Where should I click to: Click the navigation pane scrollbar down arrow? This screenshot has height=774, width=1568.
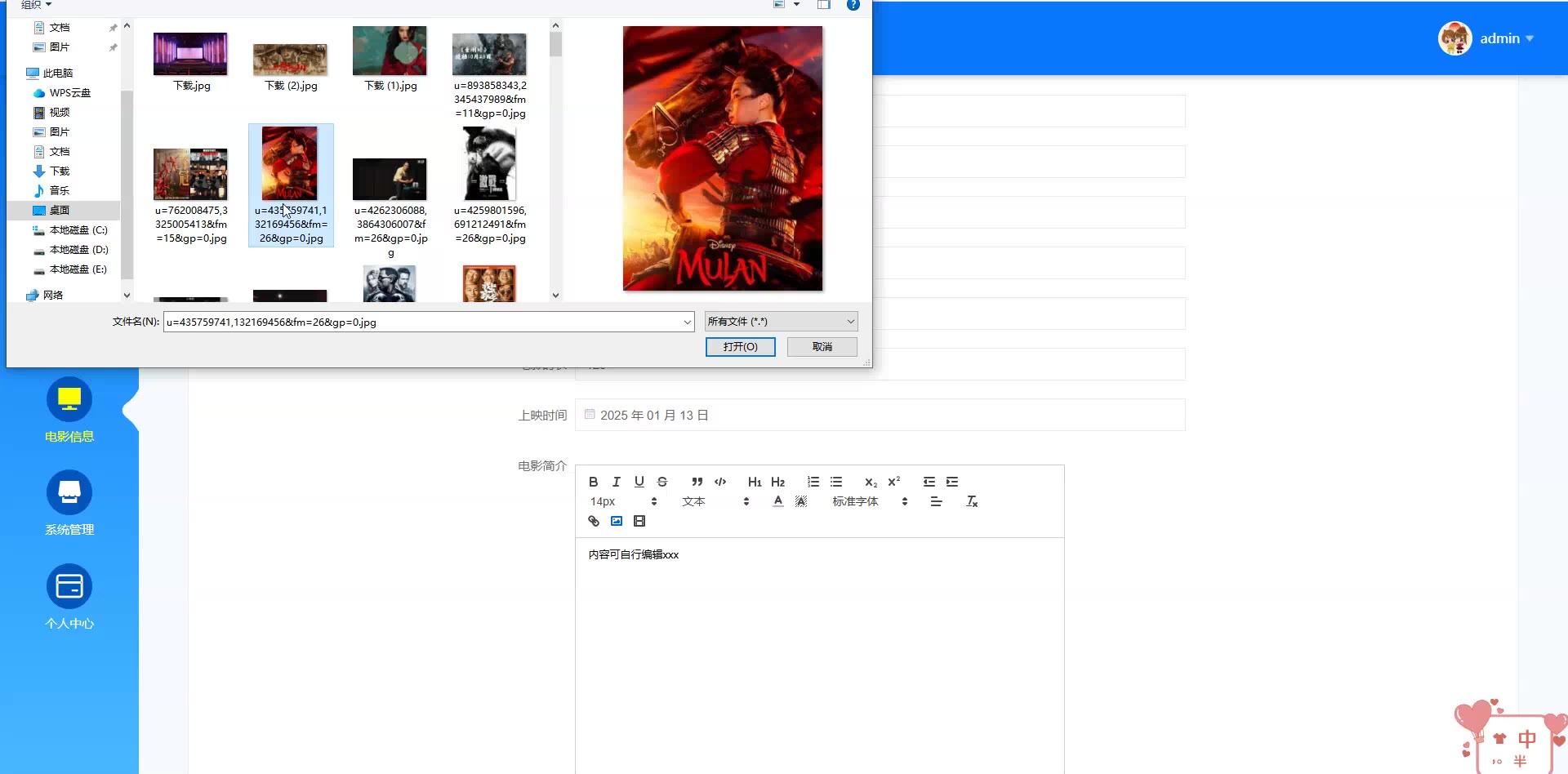[x=127, y=296]
